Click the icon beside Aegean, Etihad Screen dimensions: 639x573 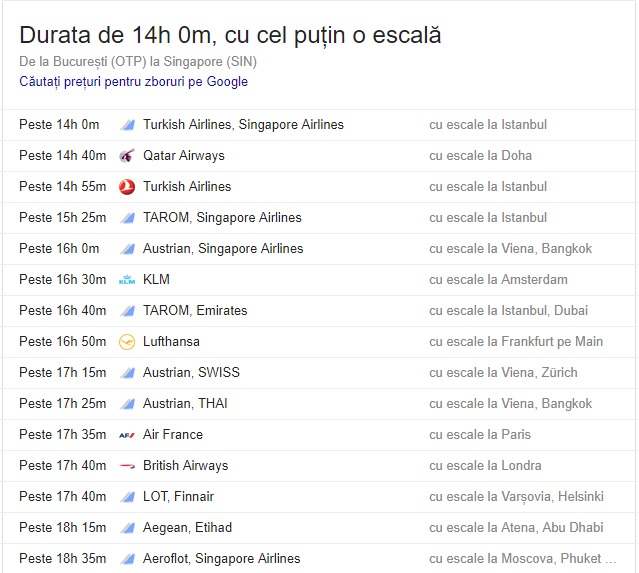pos(127,528)
